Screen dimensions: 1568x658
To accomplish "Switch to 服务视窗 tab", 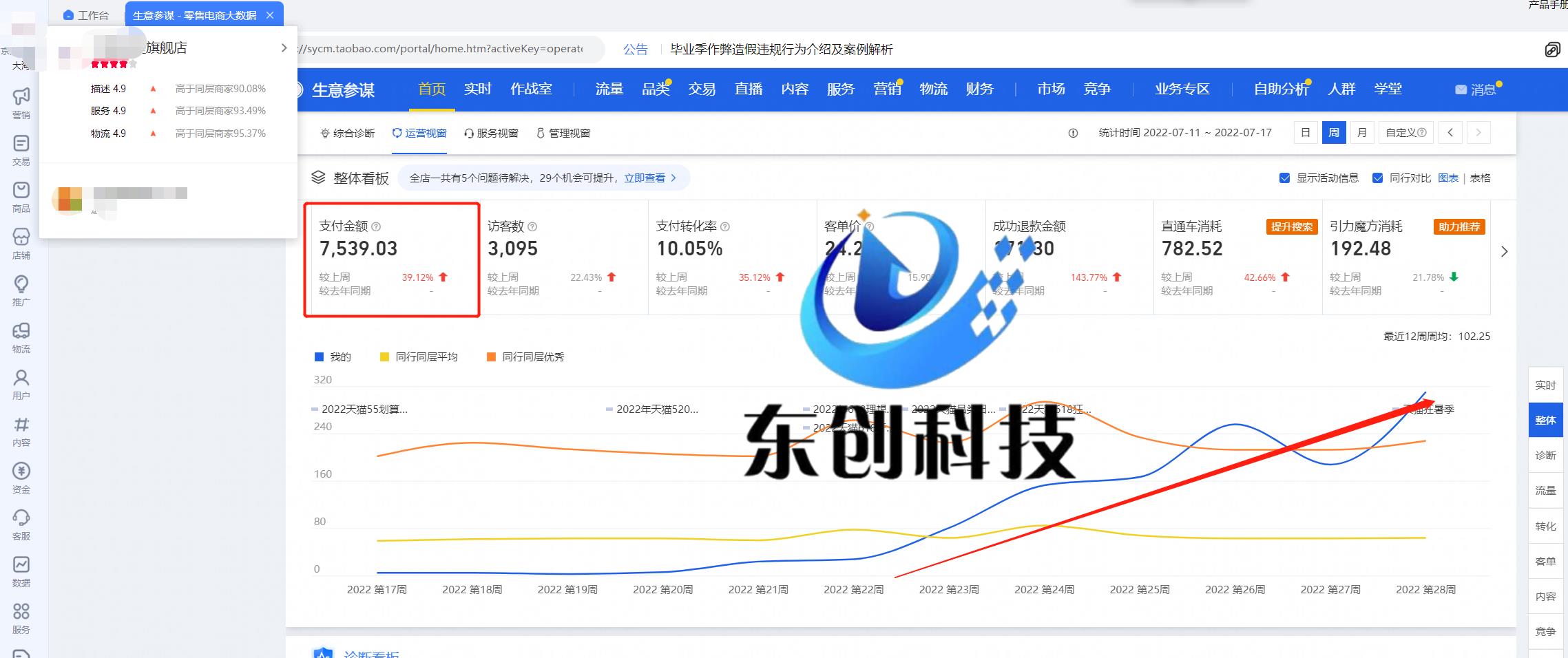I will (491, 134).
